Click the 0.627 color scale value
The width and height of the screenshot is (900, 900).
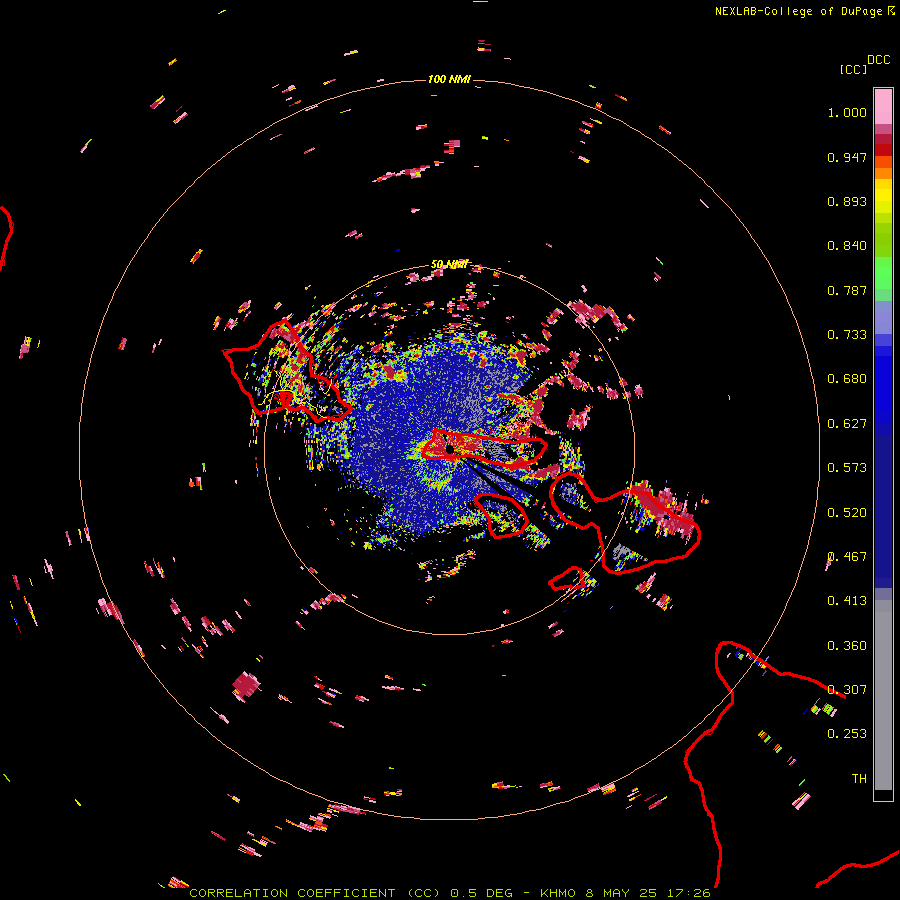(x=847, y=424)
